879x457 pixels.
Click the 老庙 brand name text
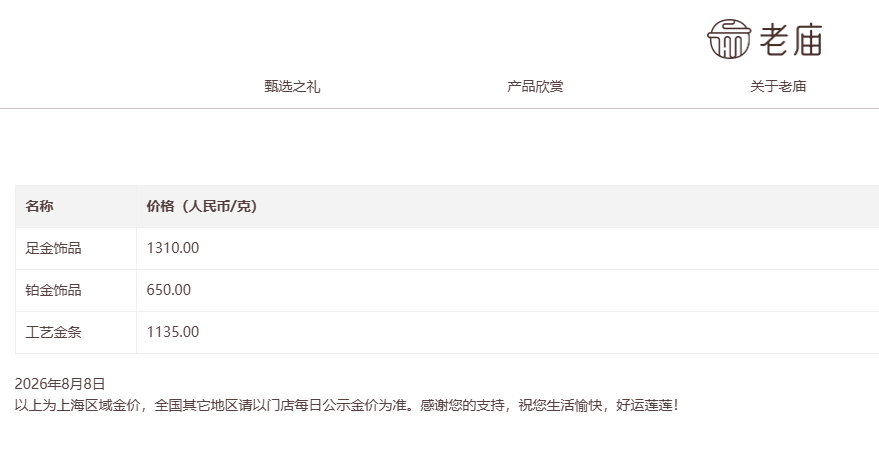[791, 39]
